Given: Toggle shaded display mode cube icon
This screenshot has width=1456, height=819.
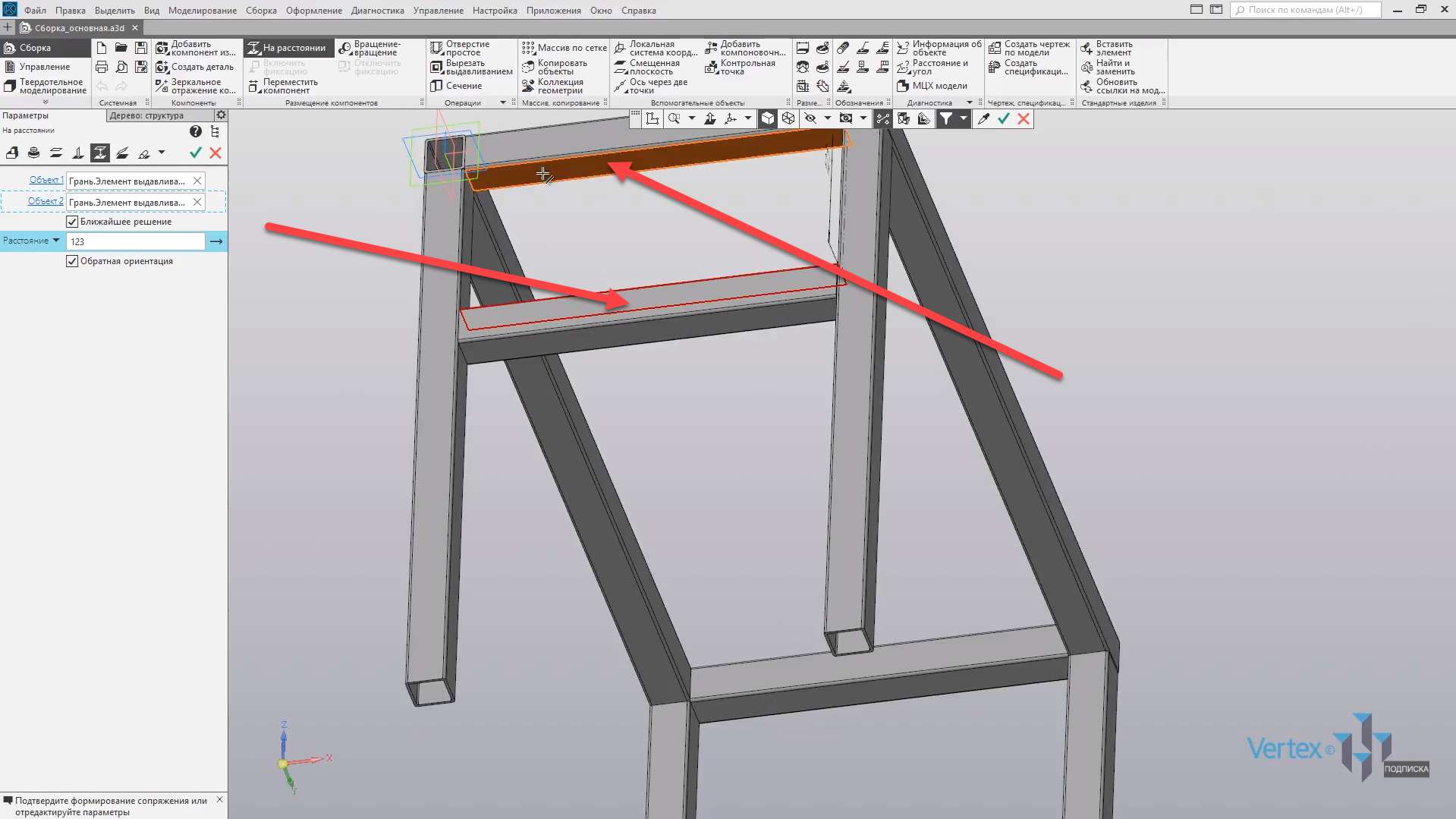Looking at the screenshot, I should pos(768,118).
